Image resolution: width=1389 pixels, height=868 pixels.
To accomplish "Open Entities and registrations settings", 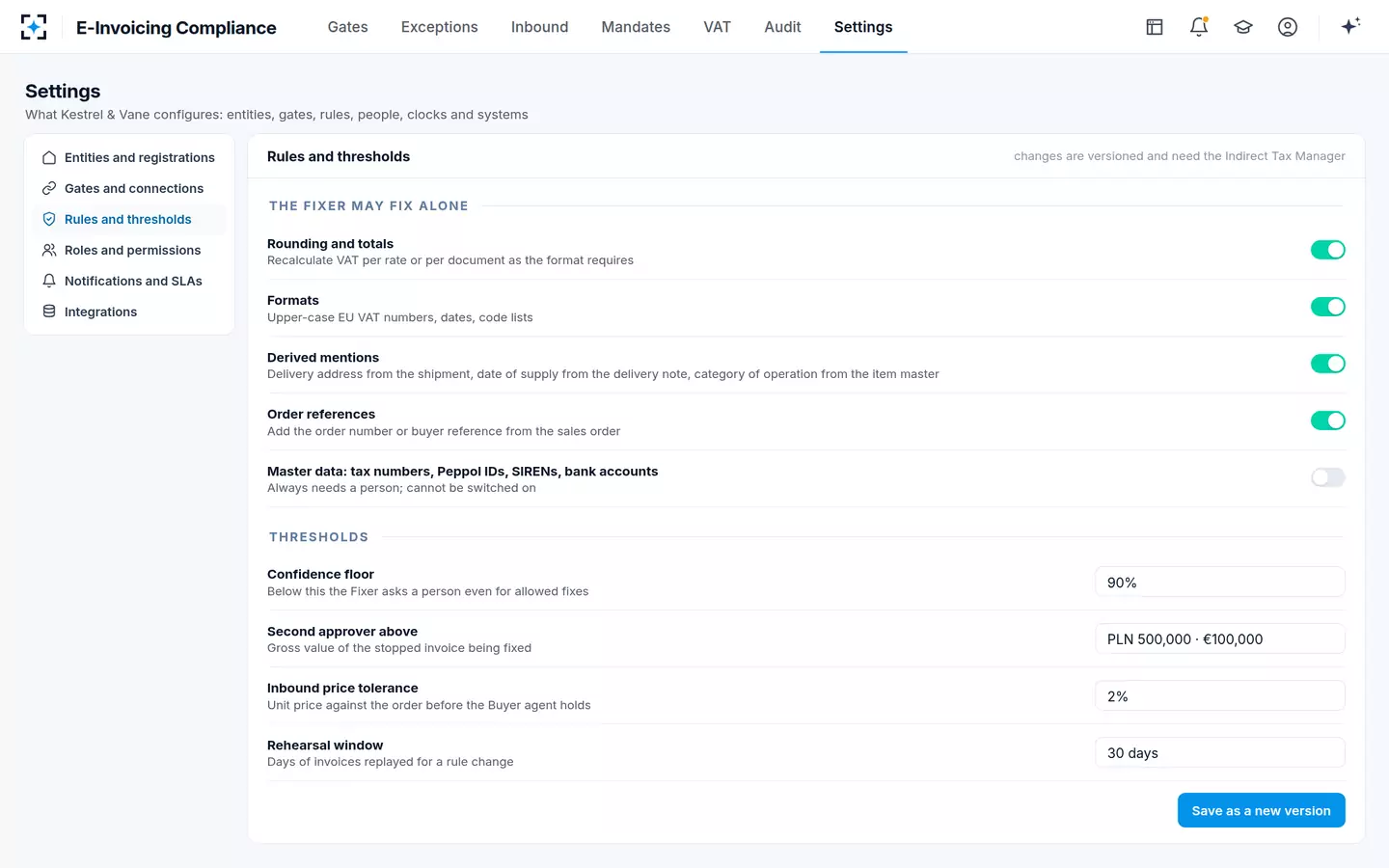I will tap(129, 157).
